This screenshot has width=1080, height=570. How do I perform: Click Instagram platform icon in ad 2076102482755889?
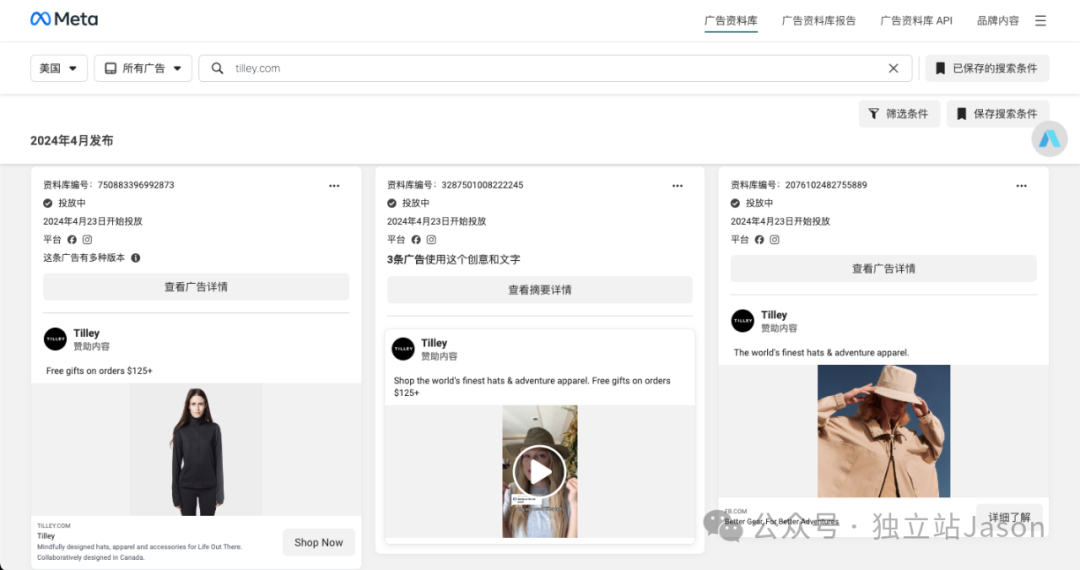coord(775,240)
